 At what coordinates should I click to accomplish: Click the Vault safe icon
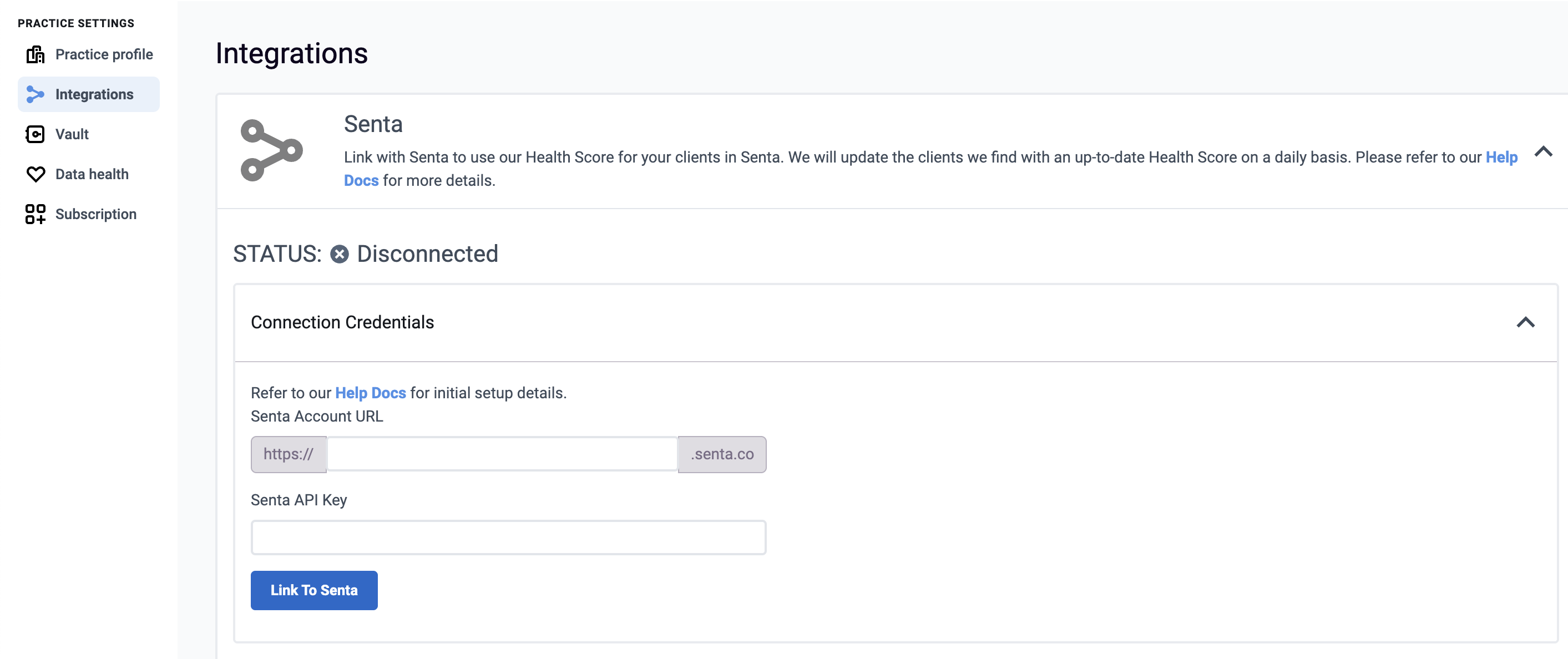coord(36,134)
